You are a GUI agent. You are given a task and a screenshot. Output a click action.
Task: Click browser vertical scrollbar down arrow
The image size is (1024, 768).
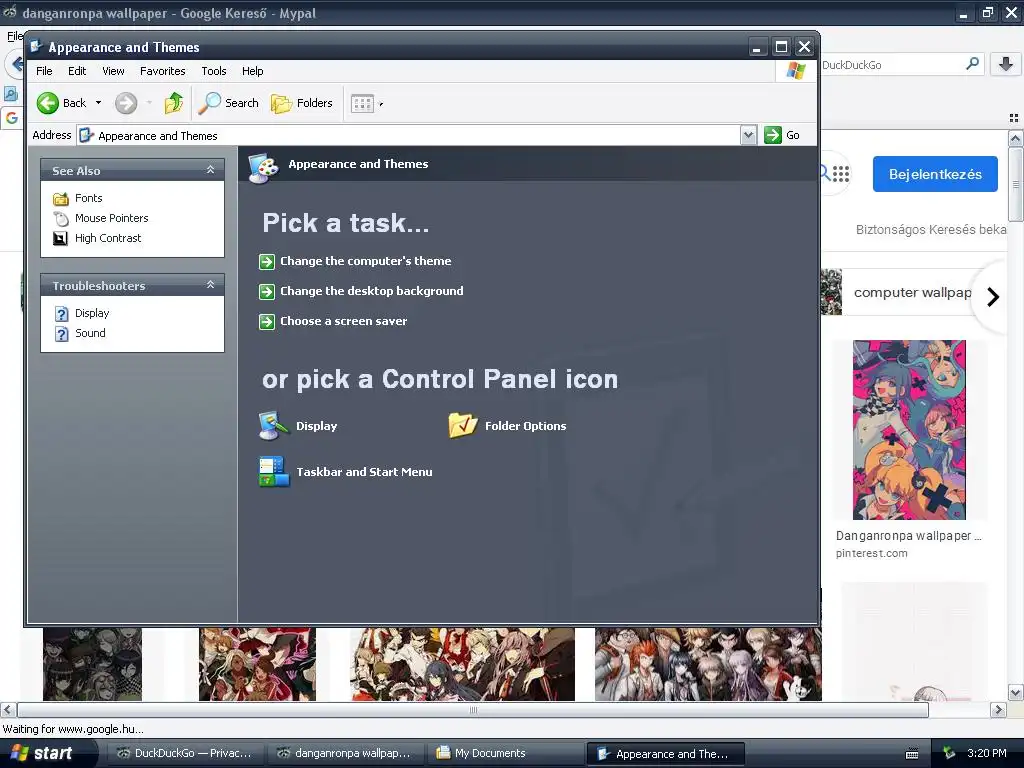click(x=1016, y=692)
